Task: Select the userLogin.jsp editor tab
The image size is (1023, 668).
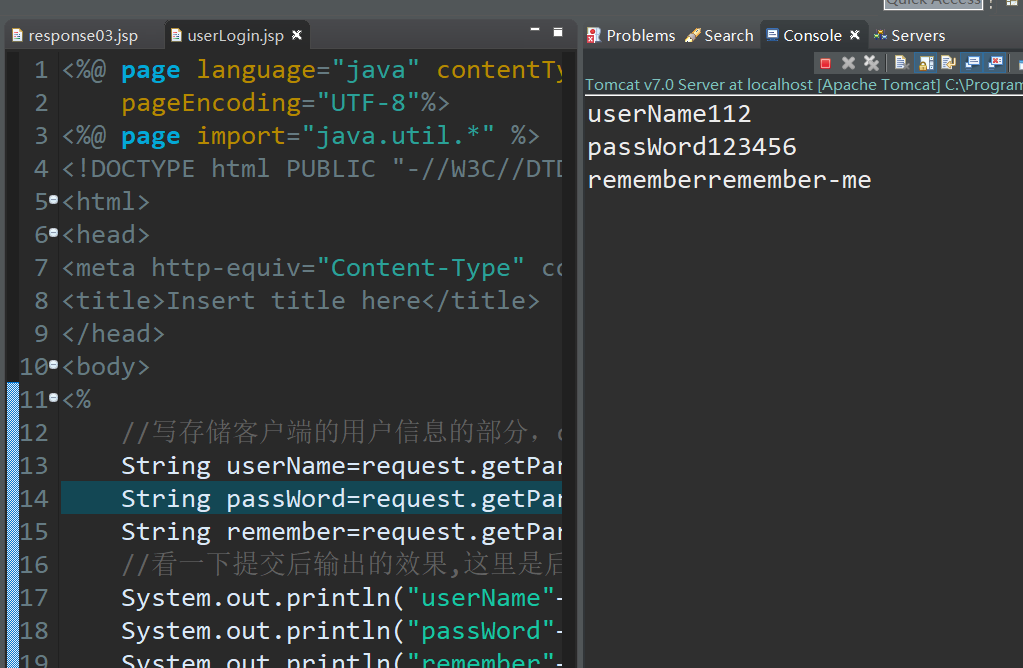Action: [x=235, y=35]
